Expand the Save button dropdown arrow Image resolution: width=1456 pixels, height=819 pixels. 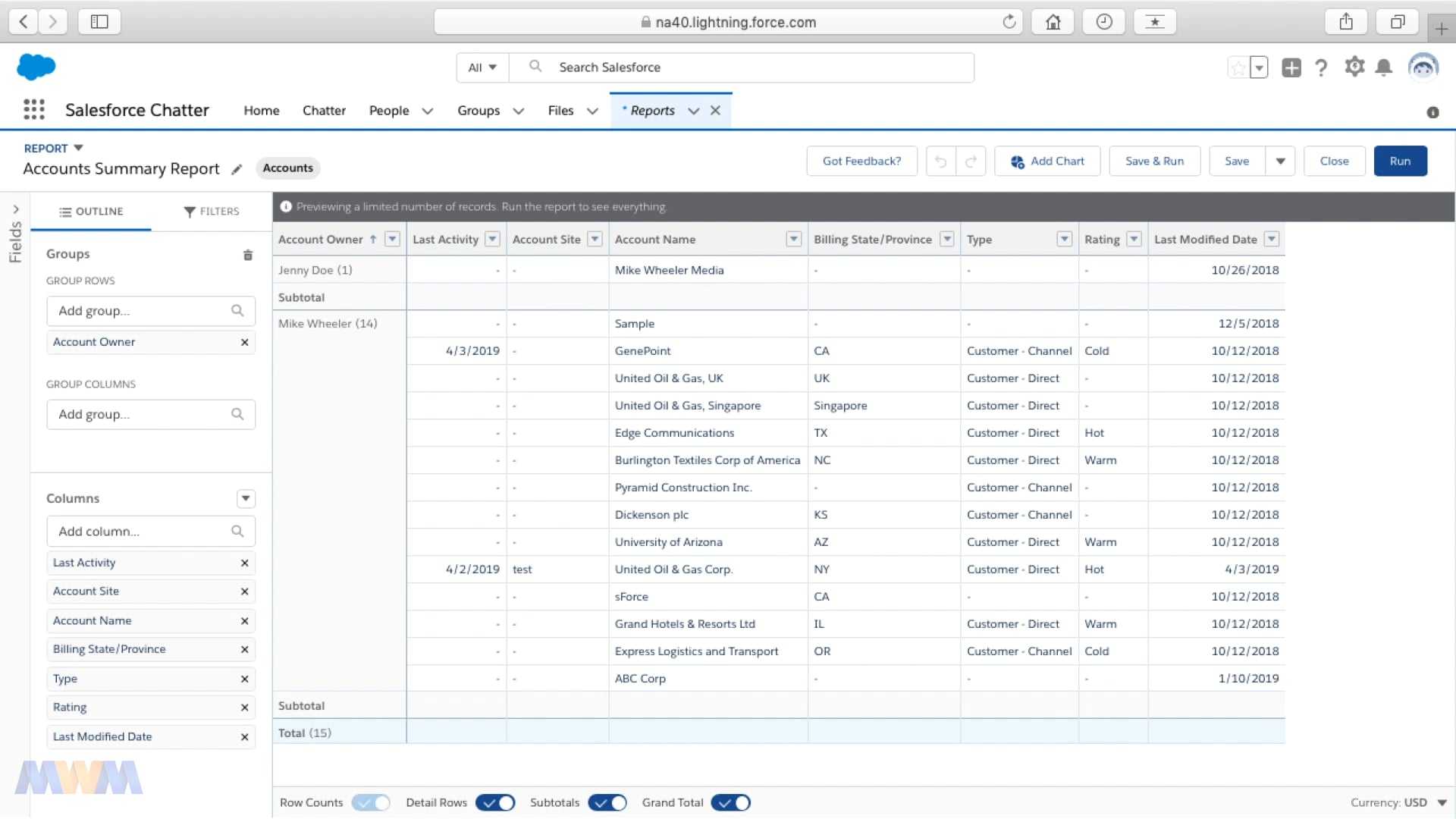coord(1281,161)
